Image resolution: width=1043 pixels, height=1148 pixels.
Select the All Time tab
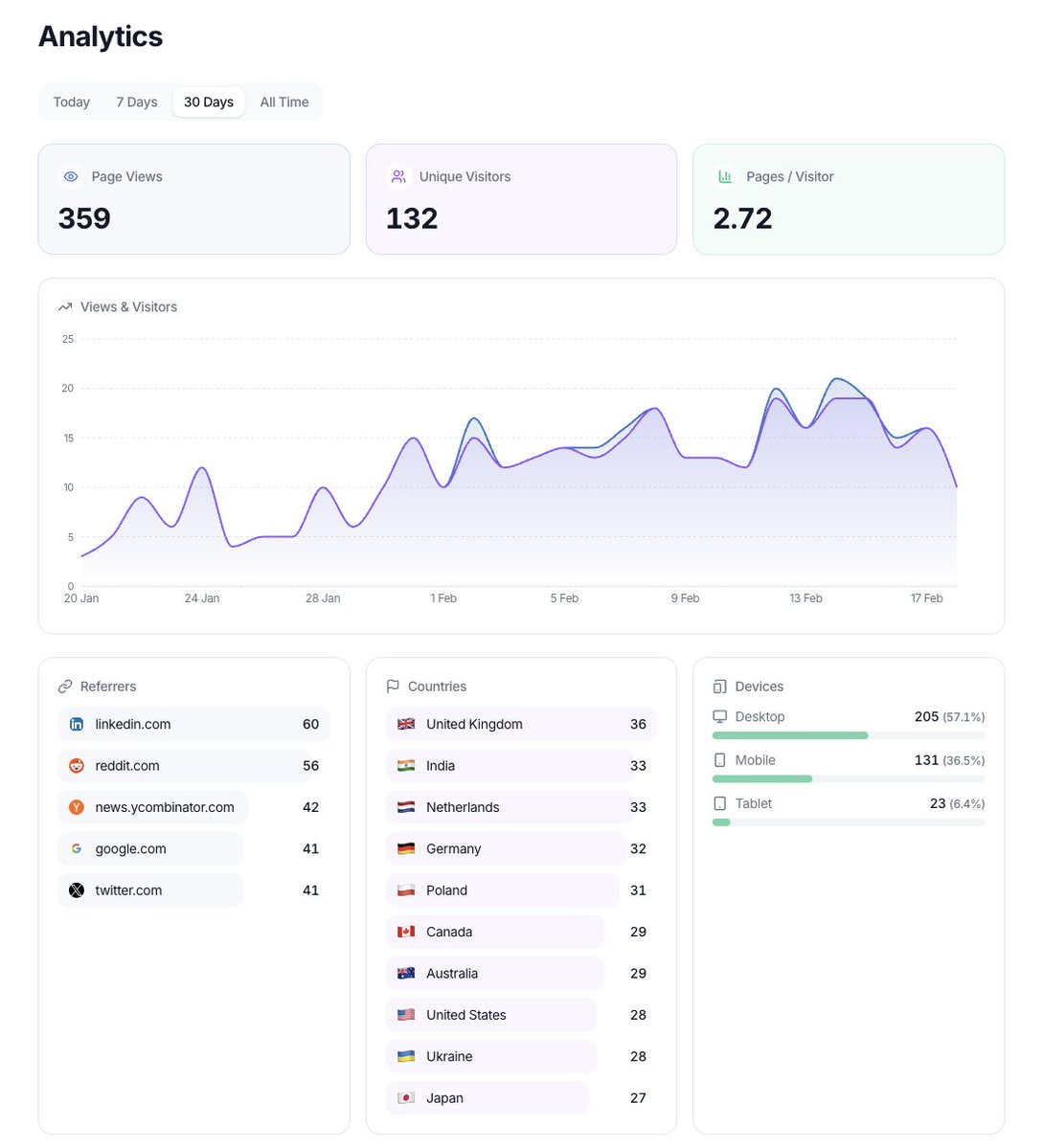click(x=283, y=101)
